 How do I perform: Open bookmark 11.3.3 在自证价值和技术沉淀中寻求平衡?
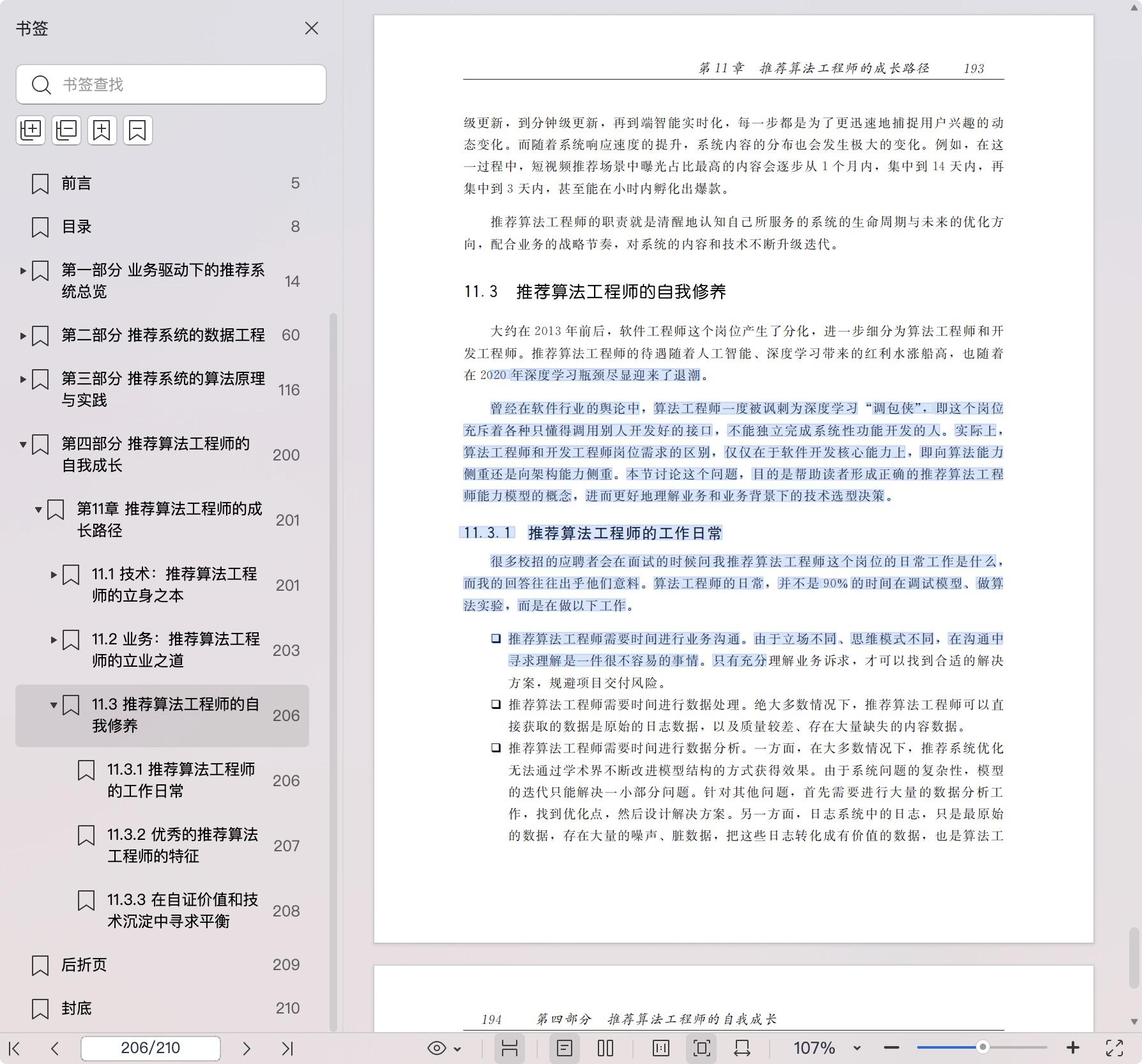[183, 910]
